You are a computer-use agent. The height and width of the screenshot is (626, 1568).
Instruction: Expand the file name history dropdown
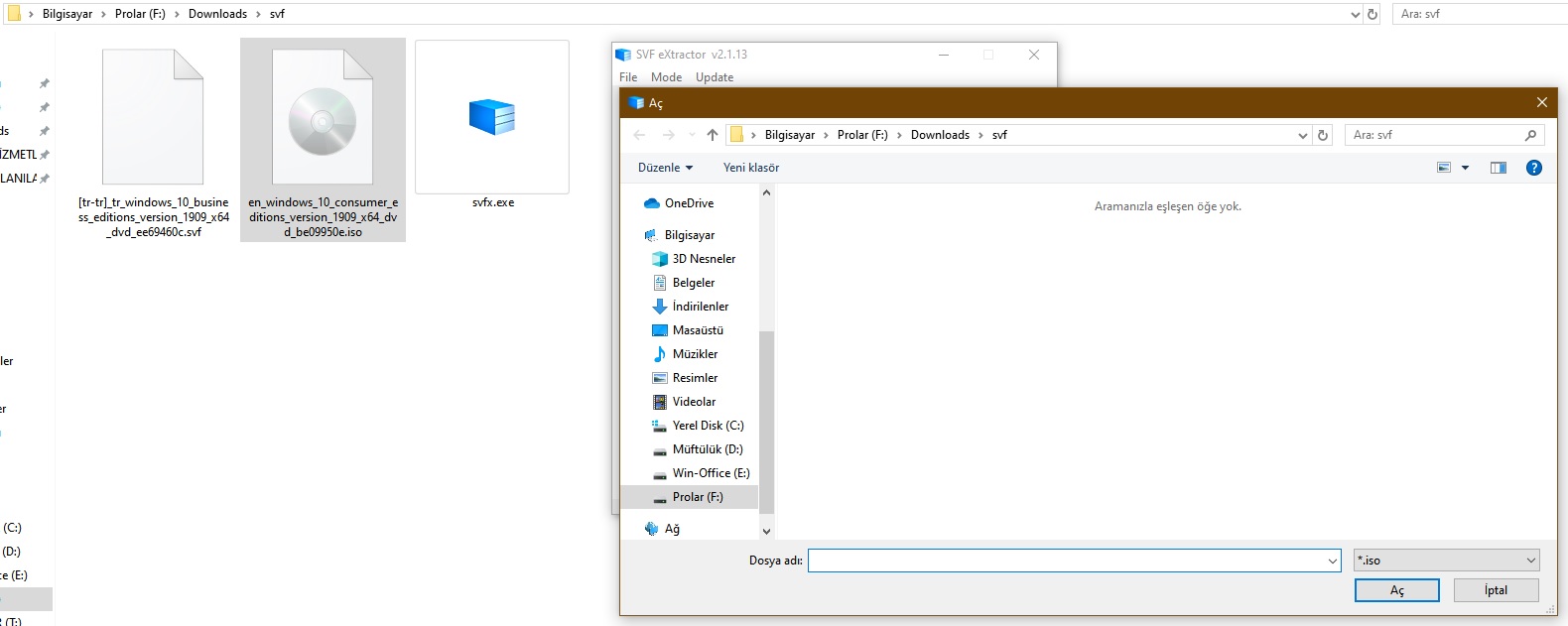coord(1333,561)
